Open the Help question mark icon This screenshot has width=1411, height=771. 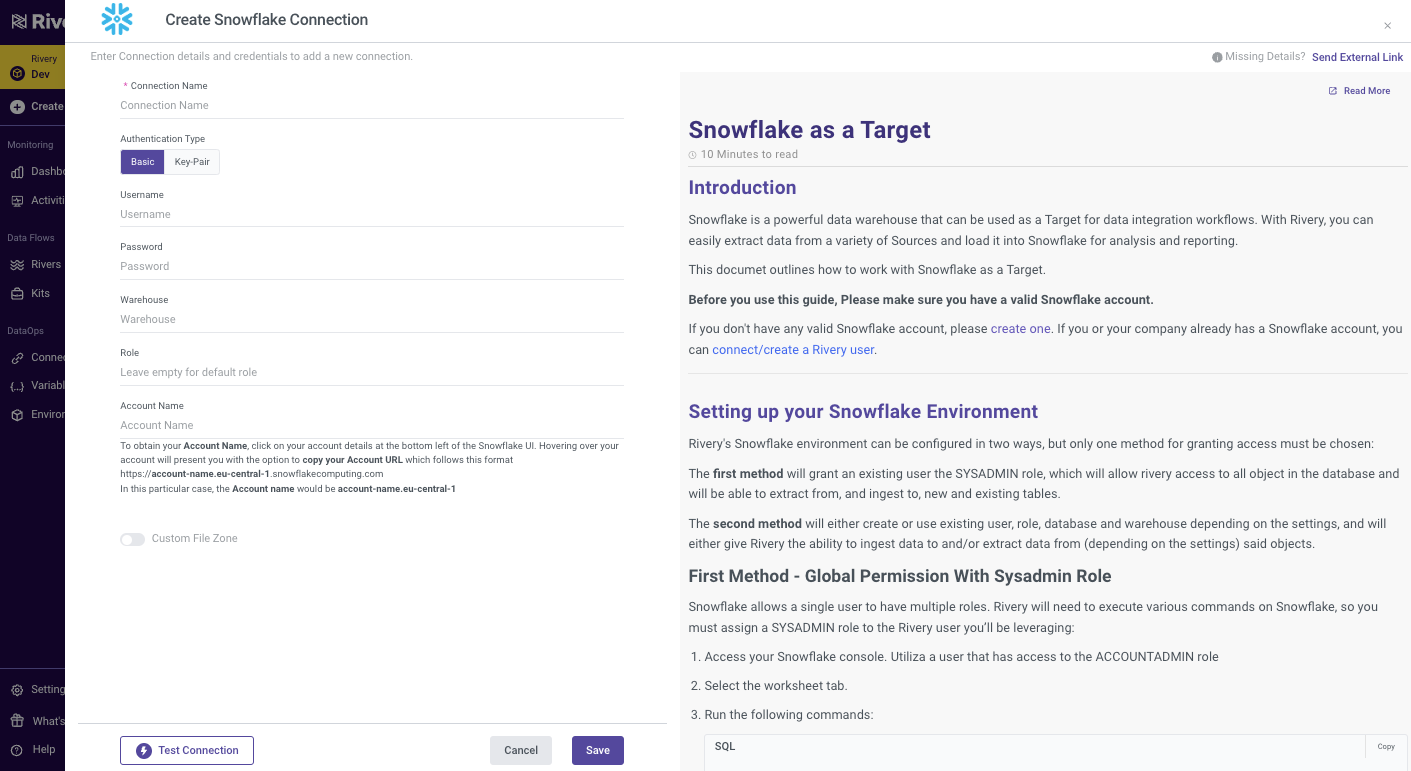pos(17,750)
